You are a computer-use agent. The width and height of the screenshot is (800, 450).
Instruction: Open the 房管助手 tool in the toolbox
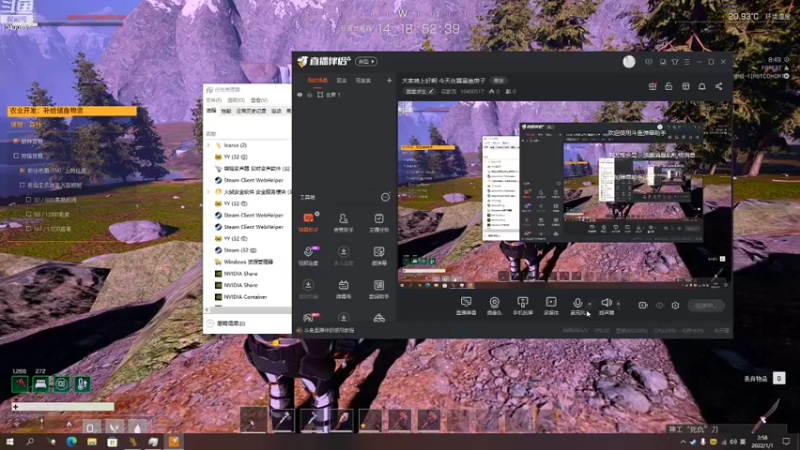point(343,222)
